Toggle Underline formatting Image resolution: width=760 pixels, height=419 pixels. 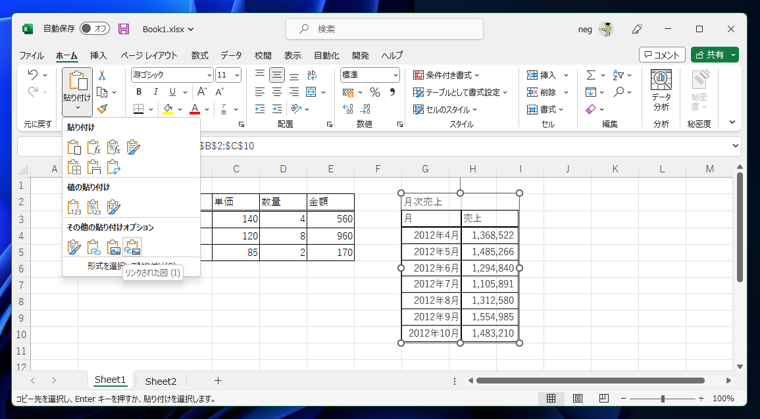click(172, 92)
